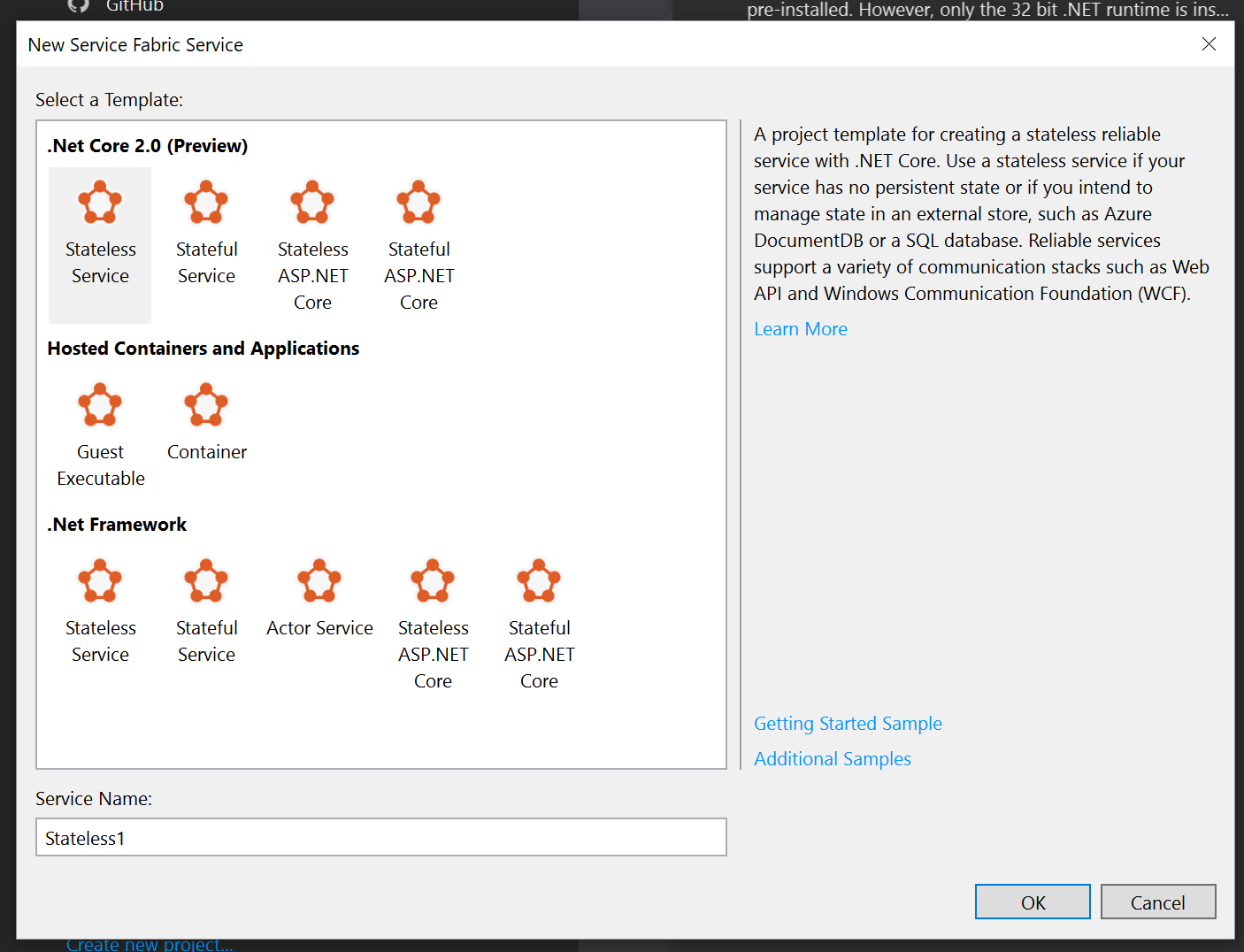Close the dialog using the X

coord(1209,43)
